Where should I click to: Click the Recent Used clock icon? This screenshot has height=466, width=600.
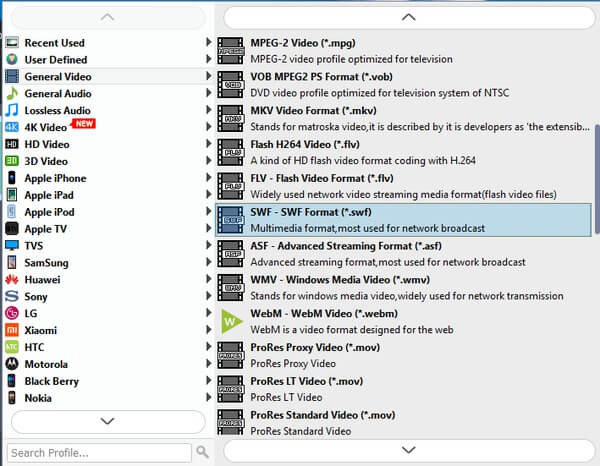[x=12, y=43]
